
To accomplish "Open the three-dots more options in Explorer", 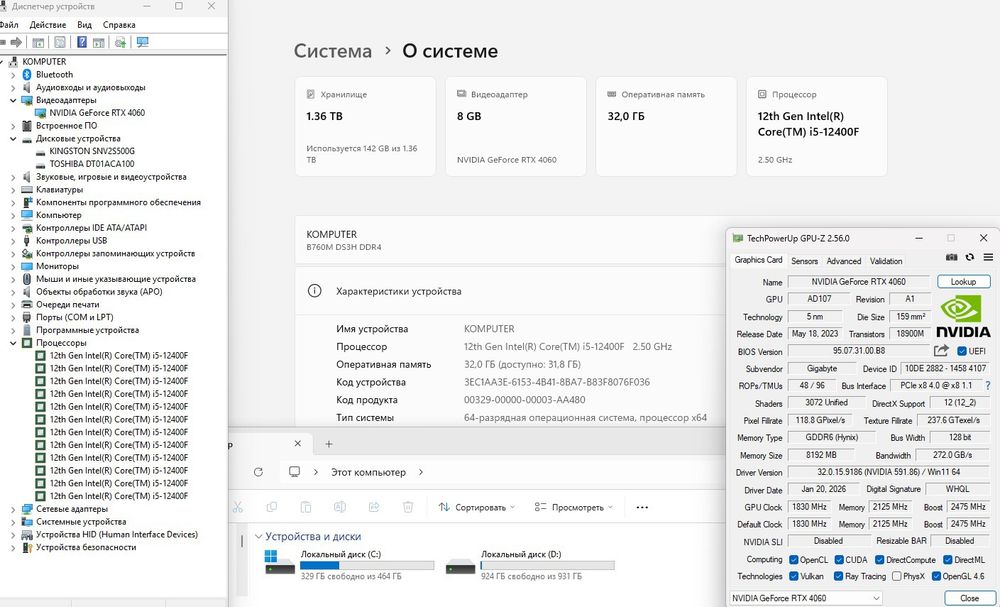I will 642,508.
